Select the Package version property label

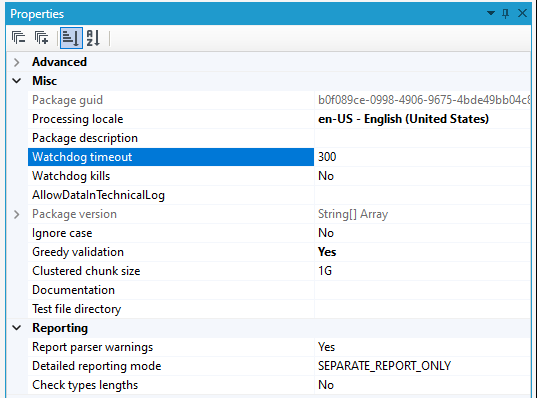coord(74,214)
